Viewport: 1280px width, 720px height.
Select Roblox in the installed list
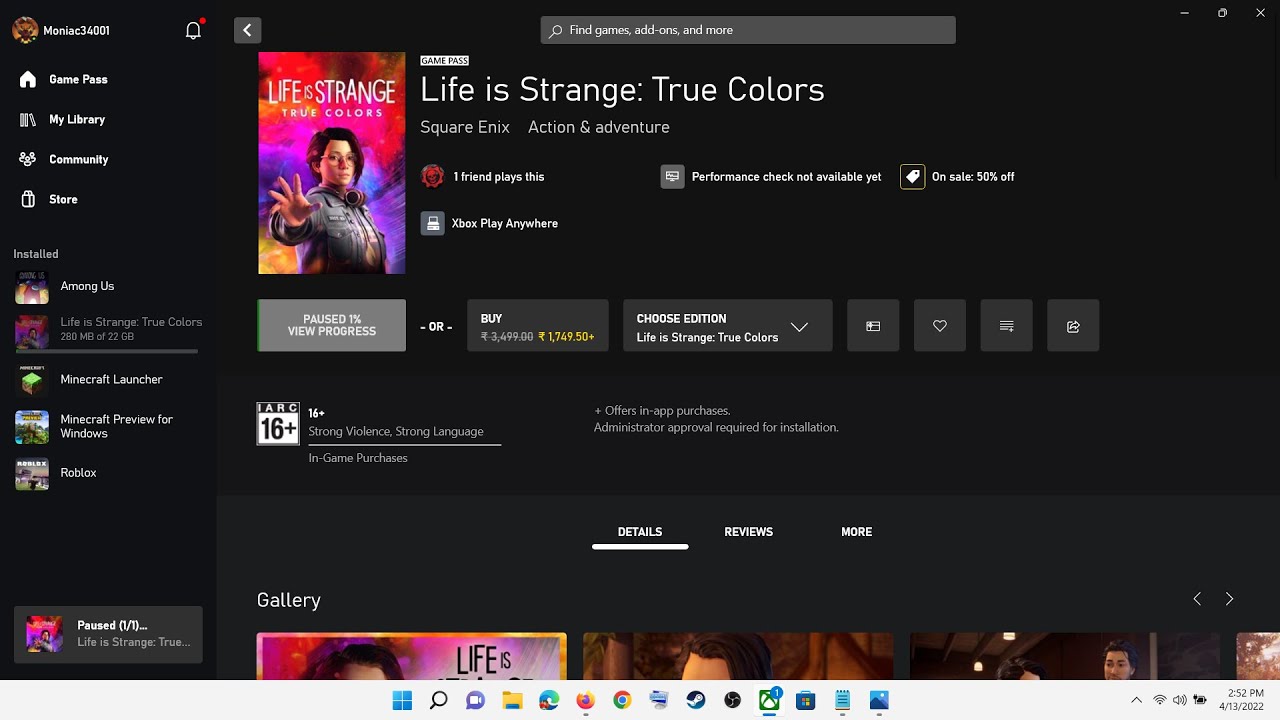[x=108, y=473]
